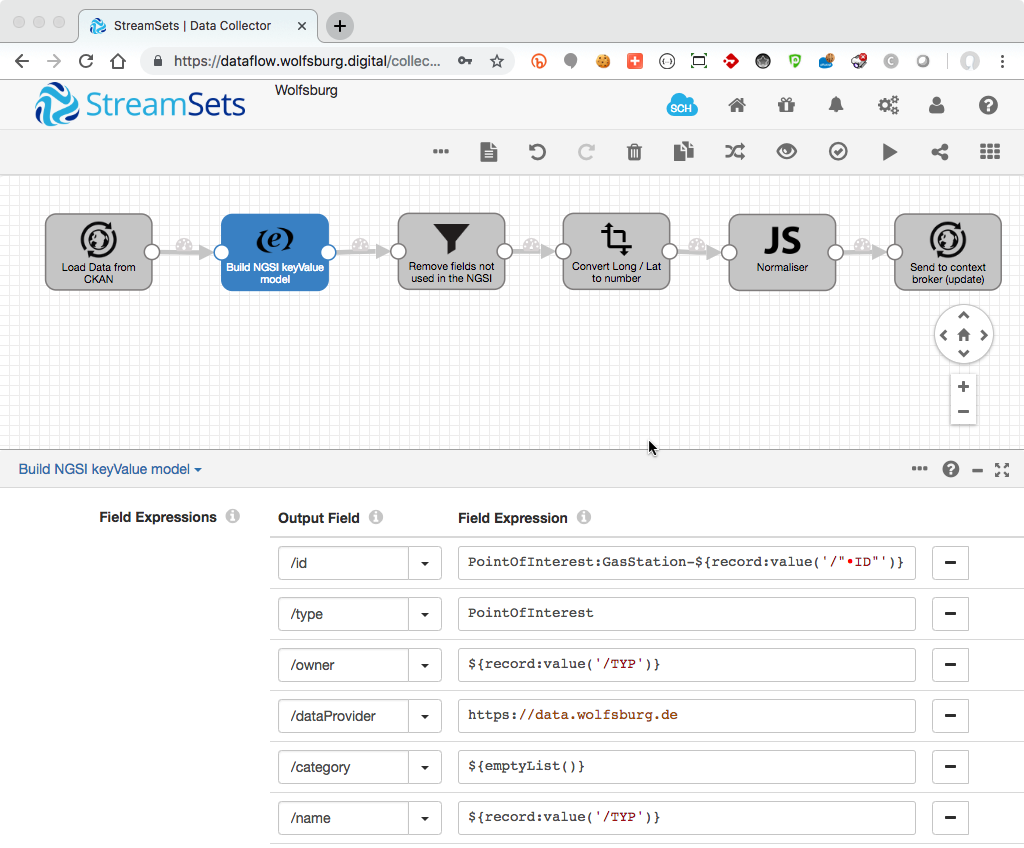Open the settings gear in the header
The image size is (1024, 848).
point(888,105)
